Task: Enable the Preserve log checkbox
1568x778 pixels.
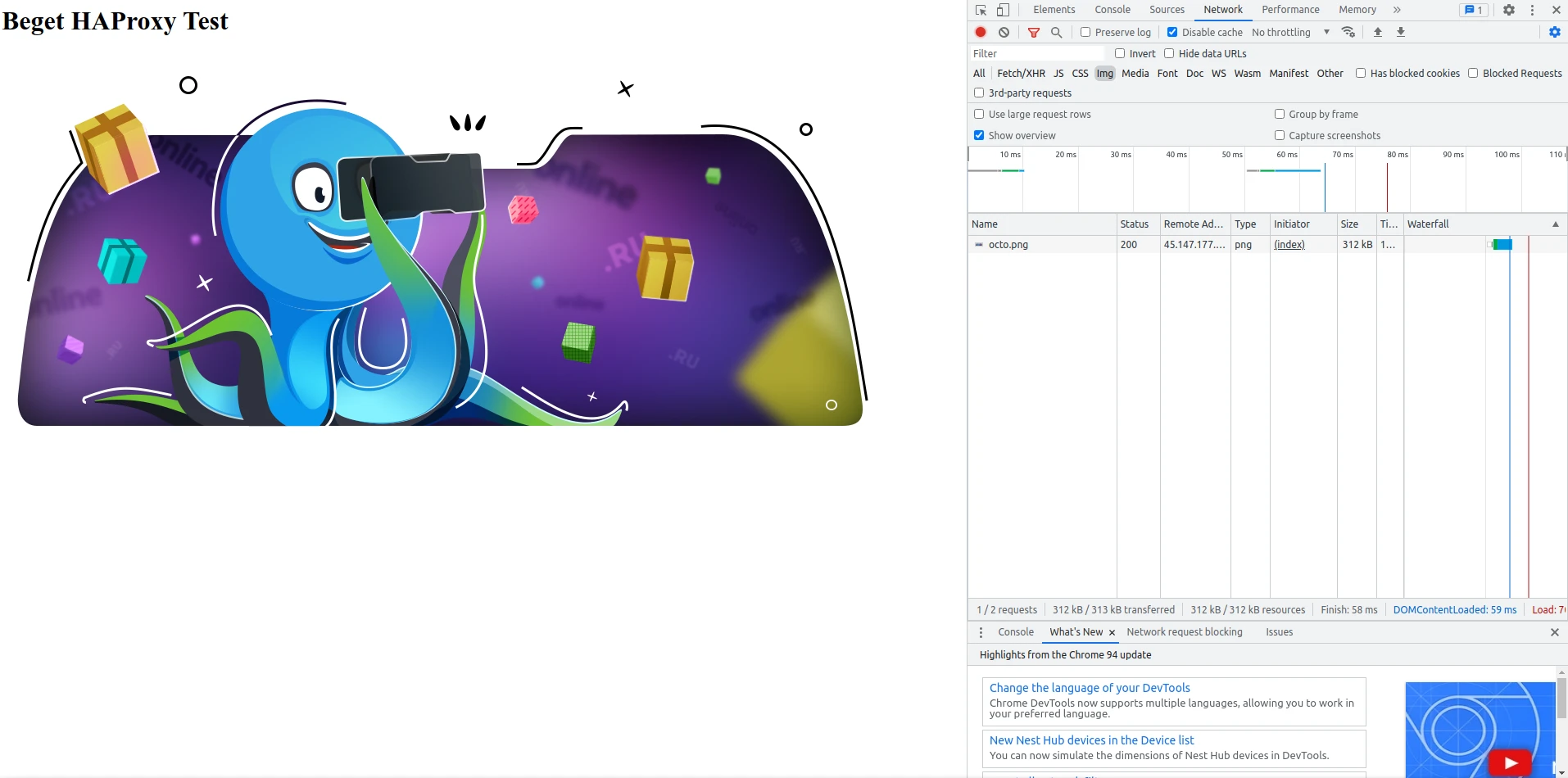Action: coord(1085,32)
